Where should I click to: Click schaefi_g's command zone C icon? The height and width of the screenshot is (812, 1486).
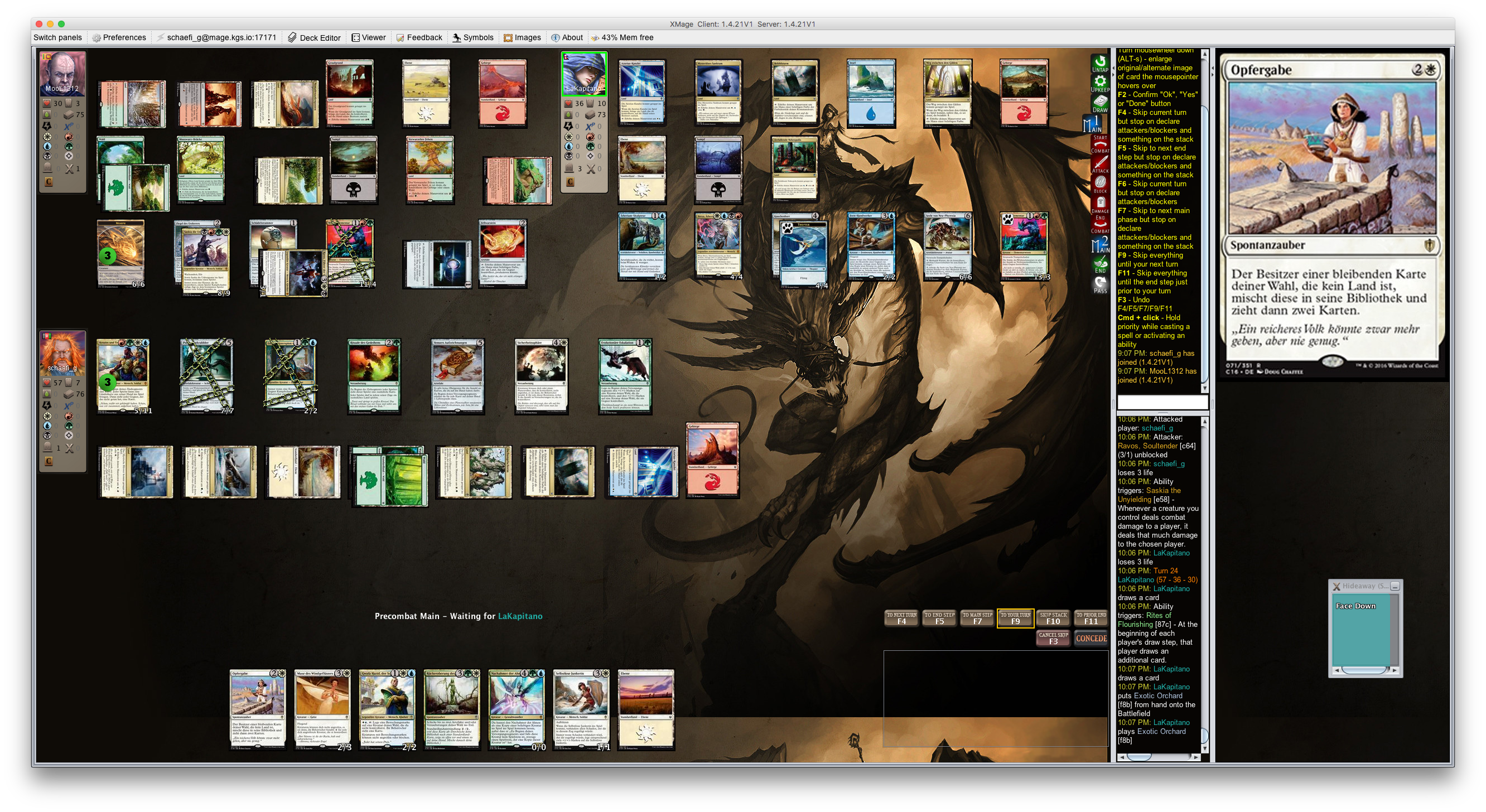click(x=49, y=461)
